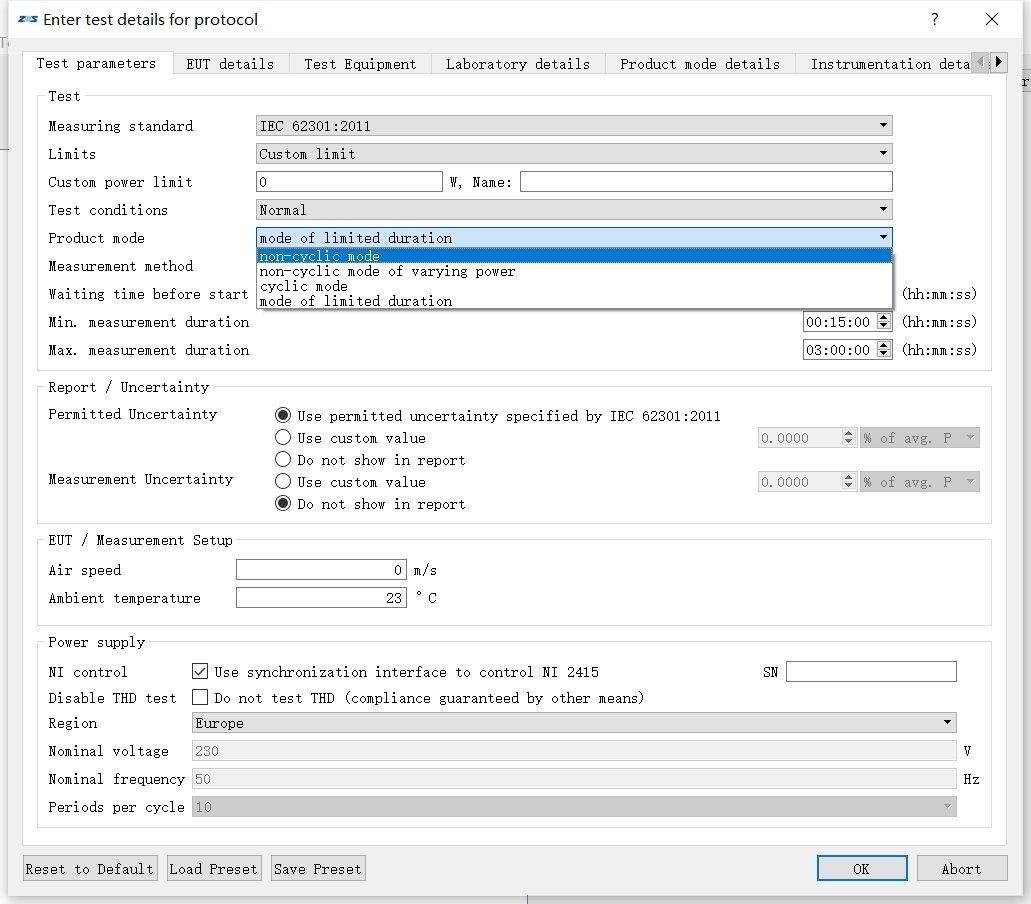Confirm the dialog with OK
Image resolution: width=1031 pixels, height=904 pixels.
point(861,869)
